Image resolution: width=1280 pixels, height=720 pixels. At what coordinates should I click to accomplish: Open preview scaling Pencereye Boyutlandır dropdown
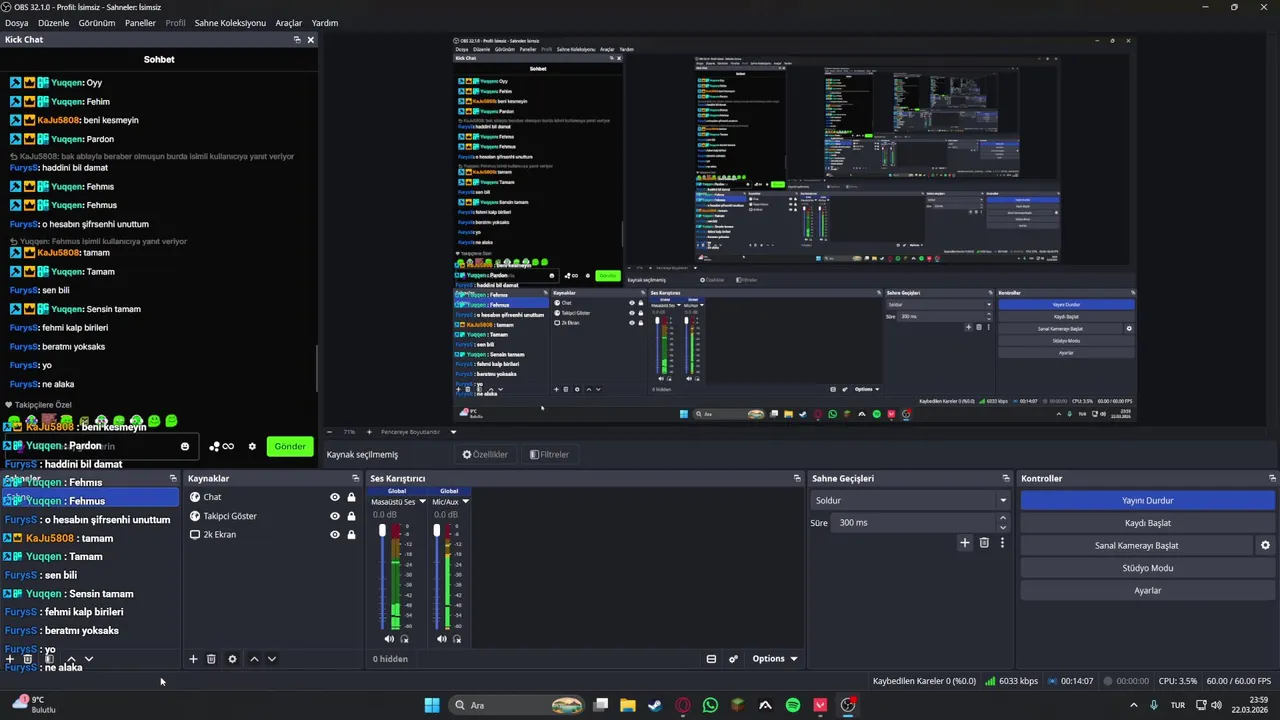click(x=419, y=432)
